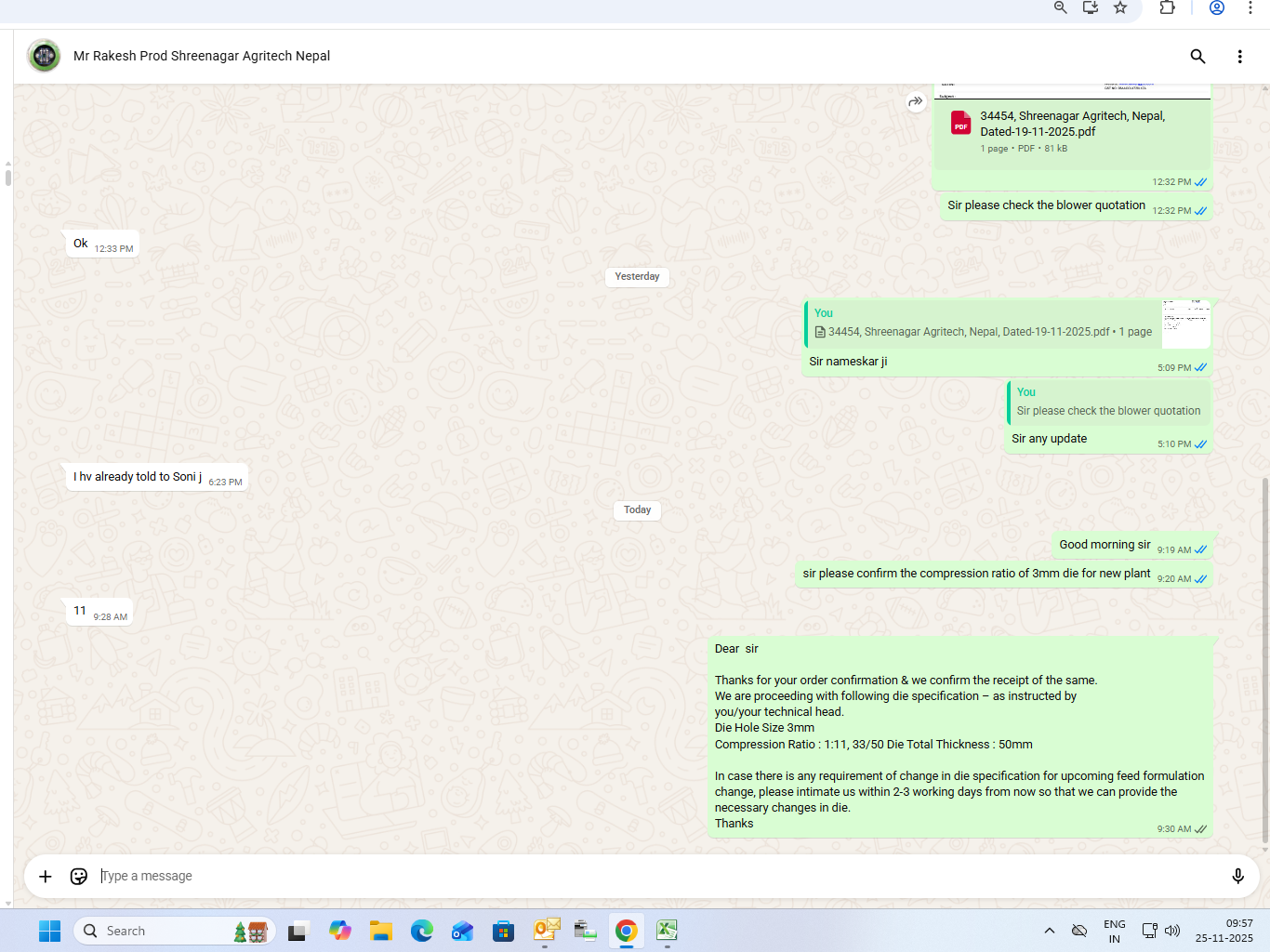Click quoted 'Sir please check the blower quotation' reply
This screenshot has width=1270, height=952.
pos(1108,403)
